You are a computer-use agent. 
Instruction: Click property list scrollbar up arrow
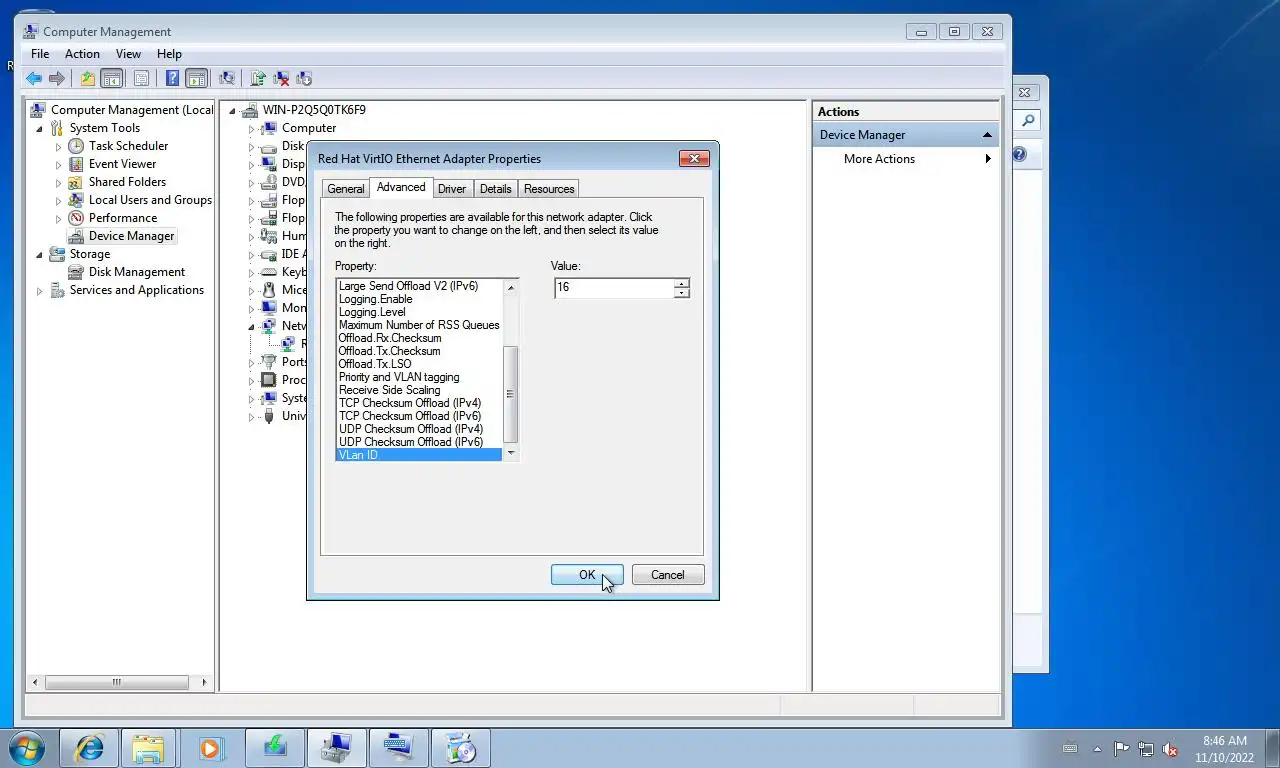pyautogui.click(x=511, y=287)
